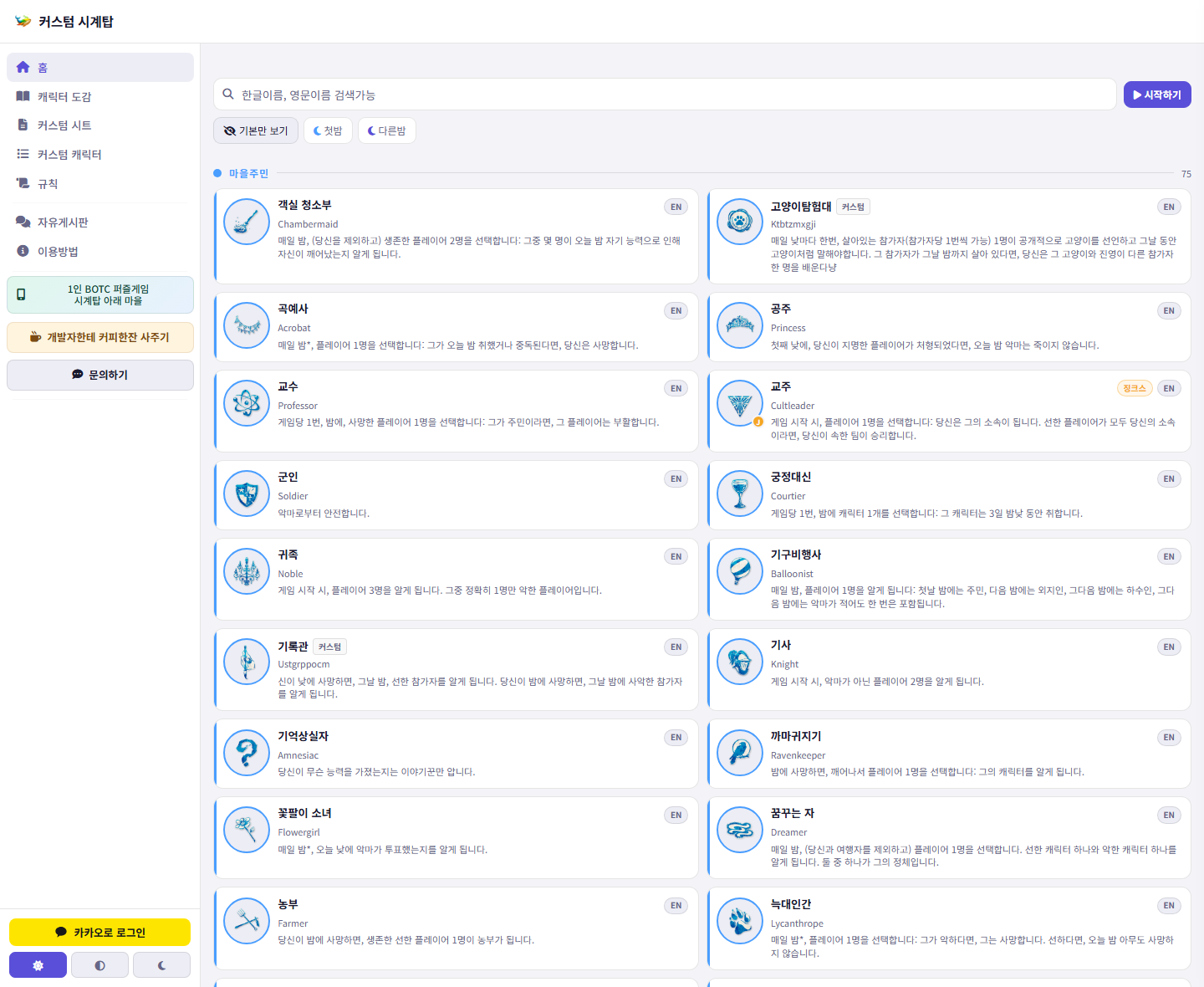This screenshot has height=987, width=1204.
Task: Select the dark theme moon button
Action: [161, 965]
